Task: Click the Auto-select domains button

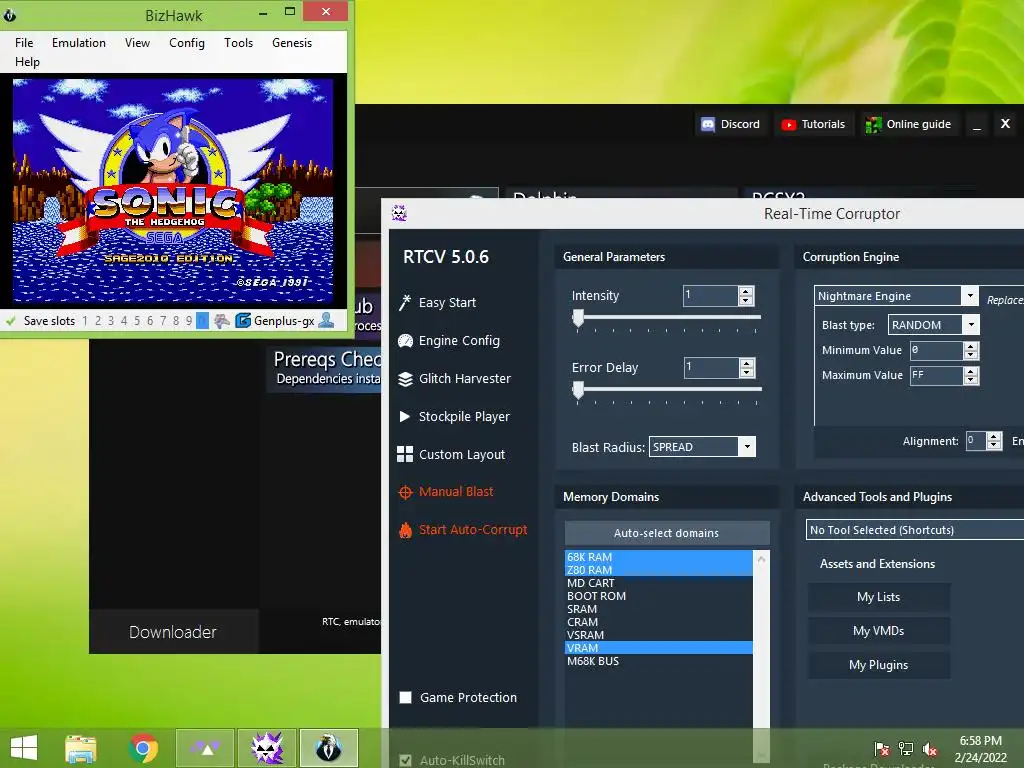Action: coord(667,533)
